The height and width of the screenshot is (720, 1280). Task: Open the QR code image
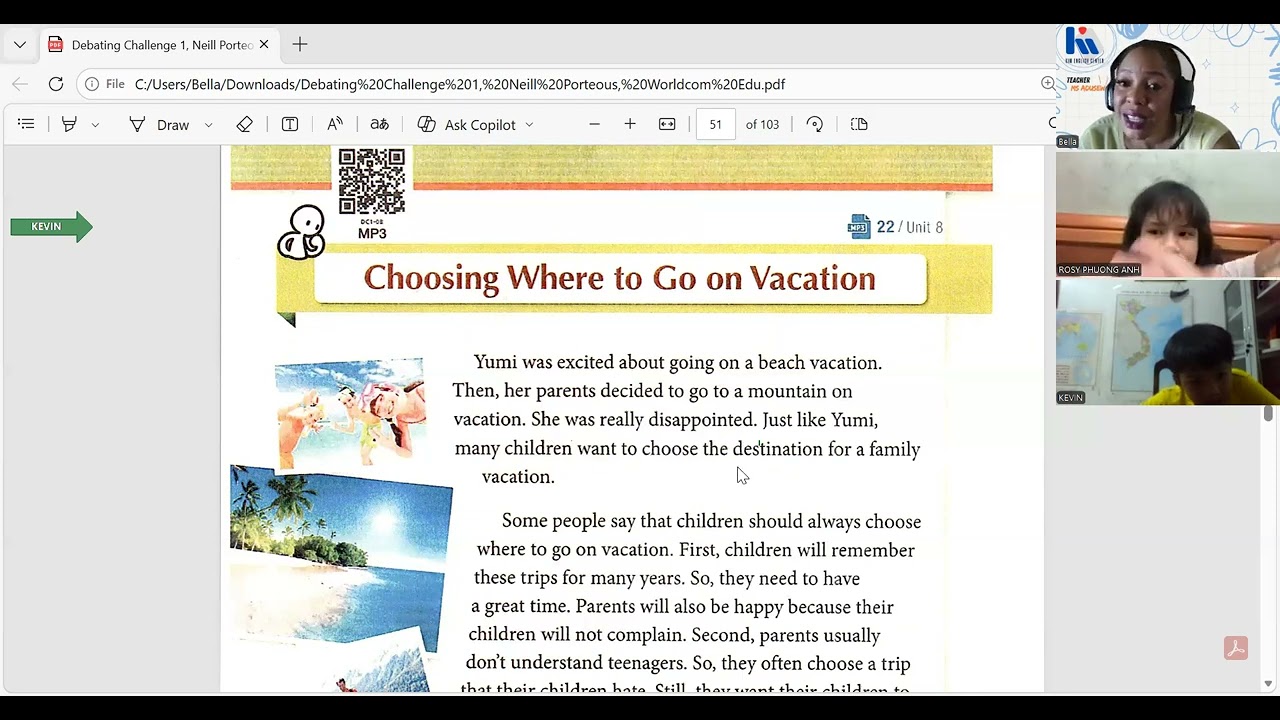pyautogui.click(x=372, y=181)
